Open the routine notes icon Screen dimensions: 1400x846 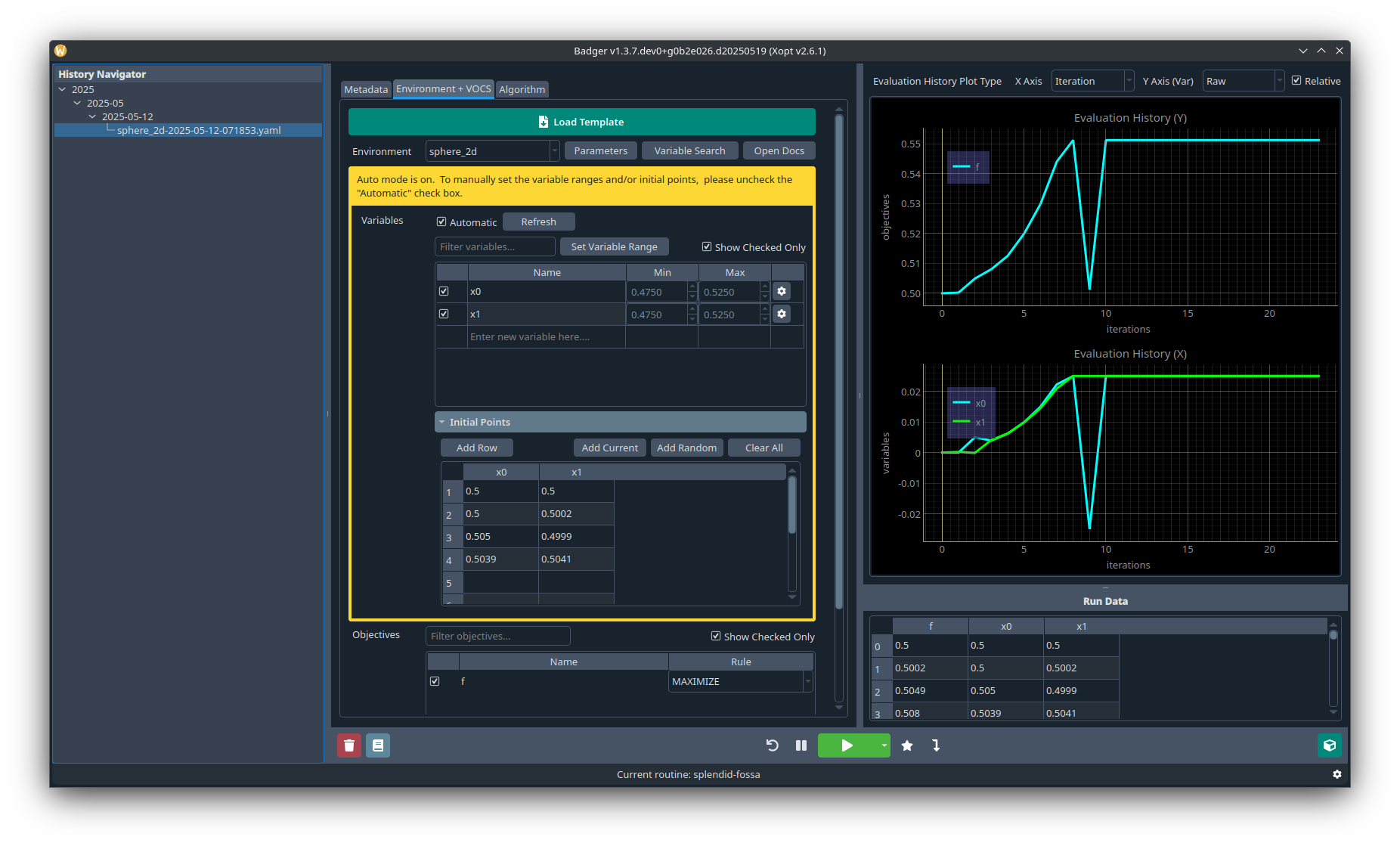(378, 745)
